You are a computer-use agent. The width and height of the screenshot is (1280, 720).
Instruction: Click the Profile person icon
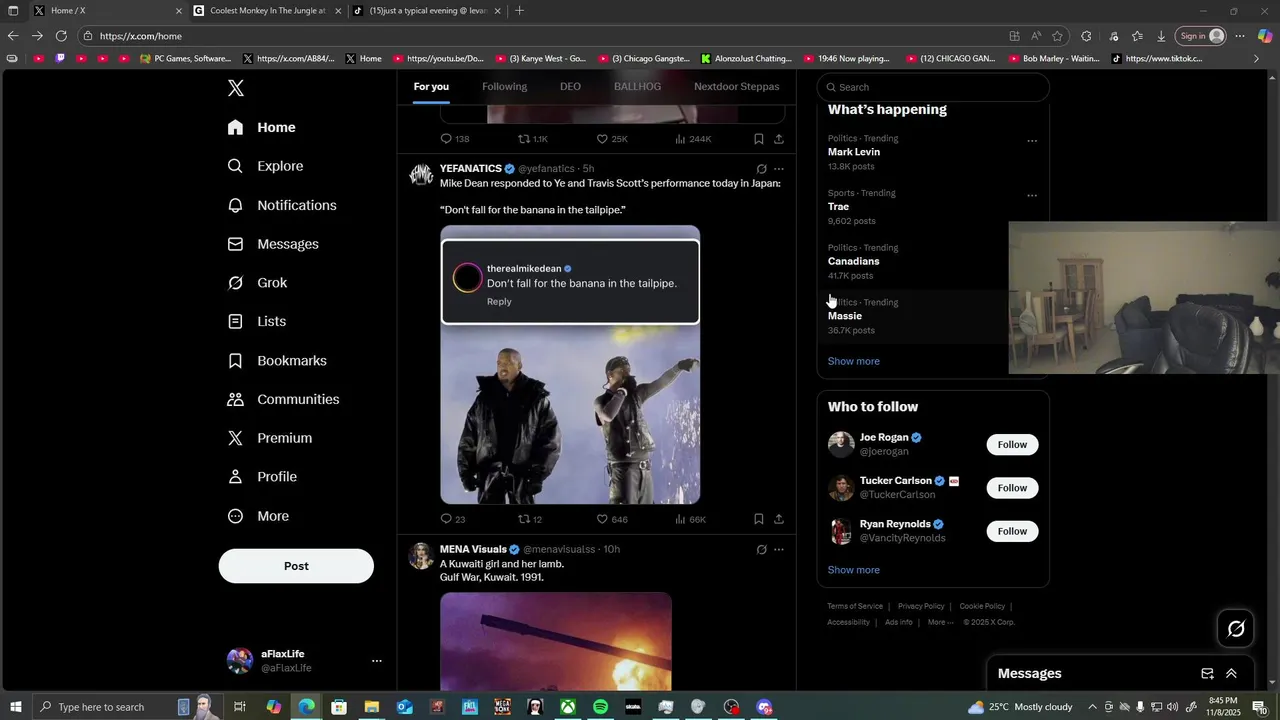click(x=235, y=477)
